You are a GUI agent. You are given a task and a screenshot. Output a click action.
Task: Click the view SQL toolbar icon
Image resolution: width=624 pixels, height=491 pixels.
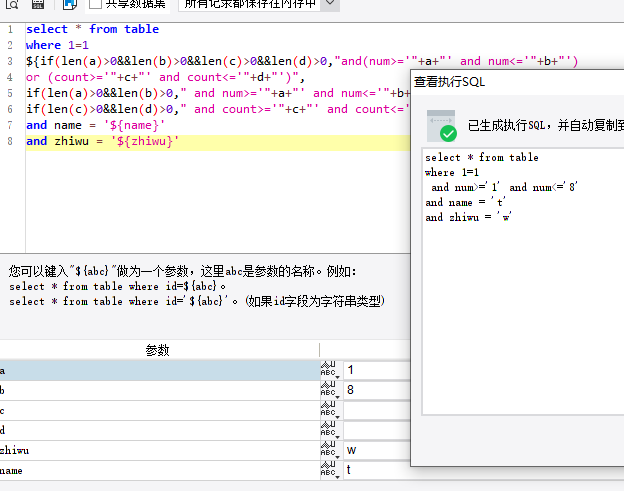(38, 4)
